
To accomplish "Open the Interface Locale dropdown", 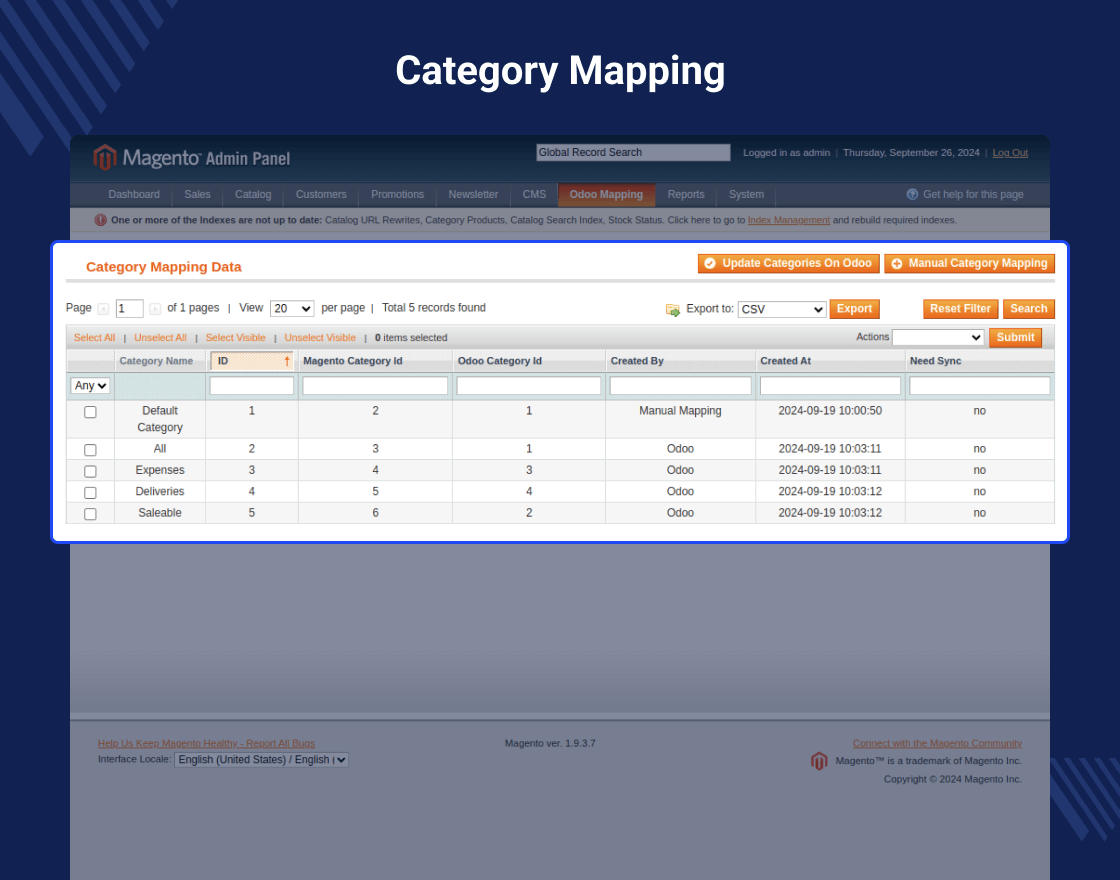I will click(261, 760).
